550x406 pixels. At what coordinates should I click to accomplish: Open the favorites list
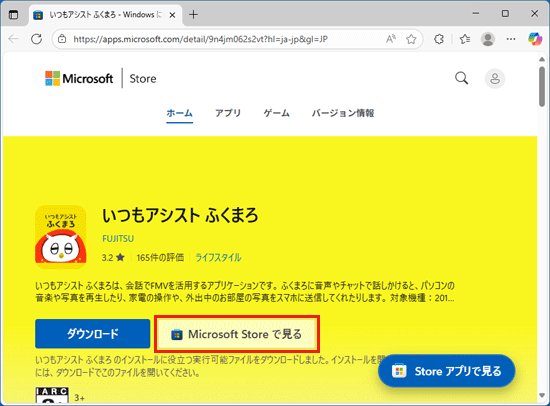465,39
